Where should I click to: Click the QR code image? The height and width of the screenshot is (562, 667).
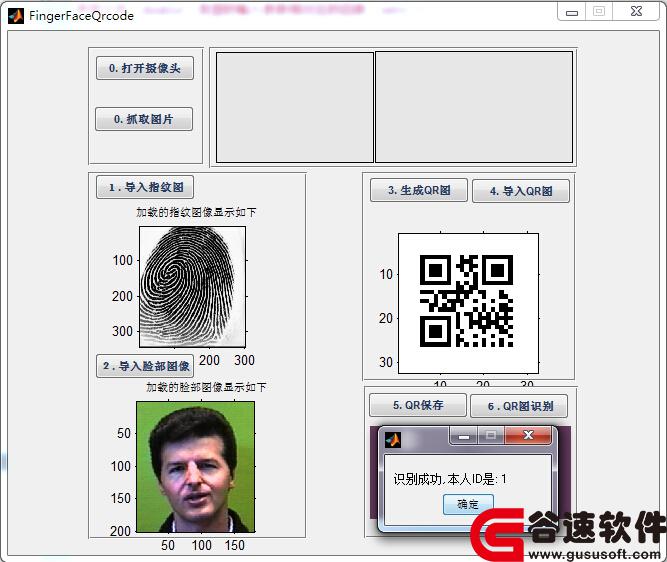click(468, 303)
